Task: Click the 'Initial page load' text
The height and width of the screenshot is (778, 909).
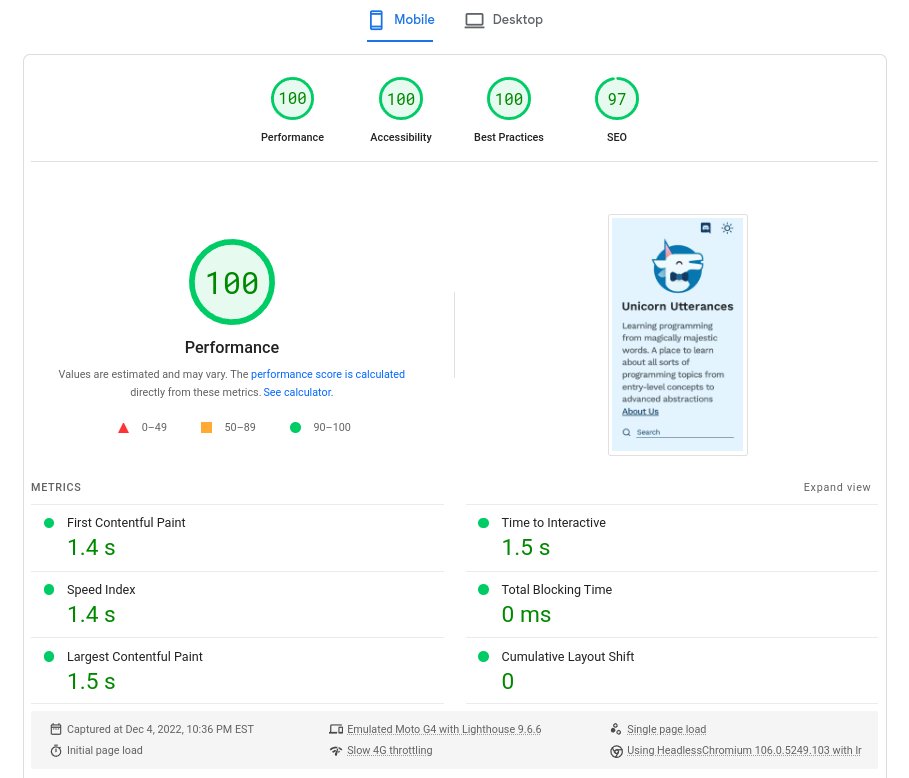Action: [104, 750]
